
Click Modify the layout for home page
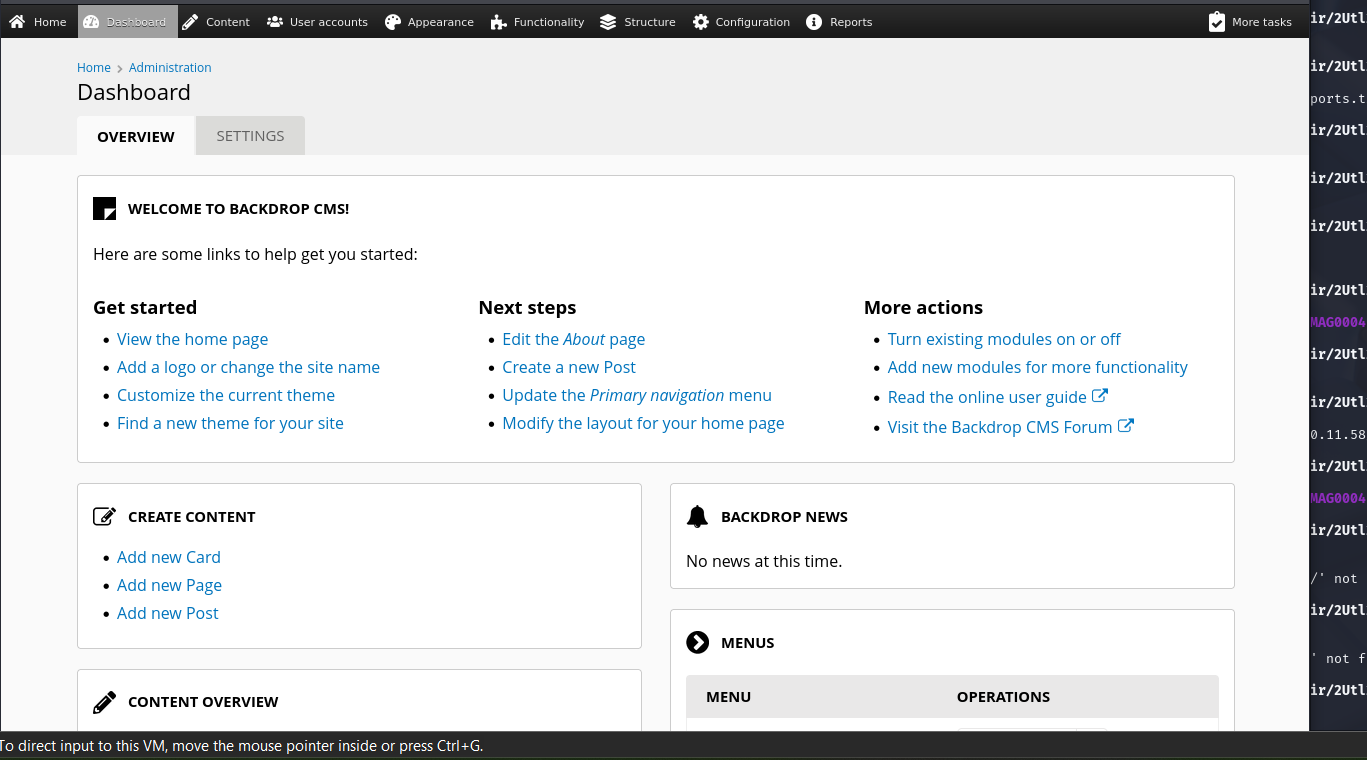click(x=643, y=423)
